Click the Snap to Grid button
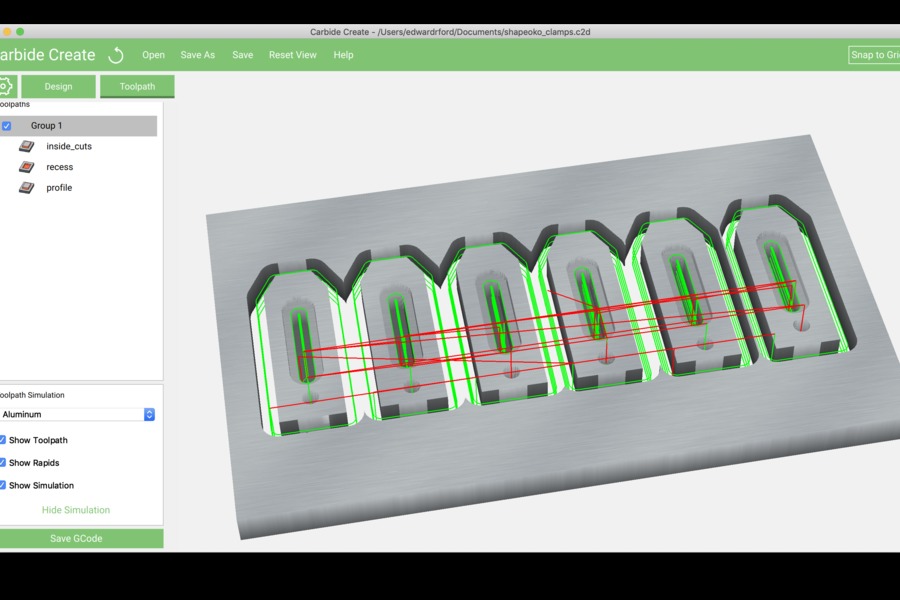The width and height of the screenshot is (900, 600). point(874,55)
